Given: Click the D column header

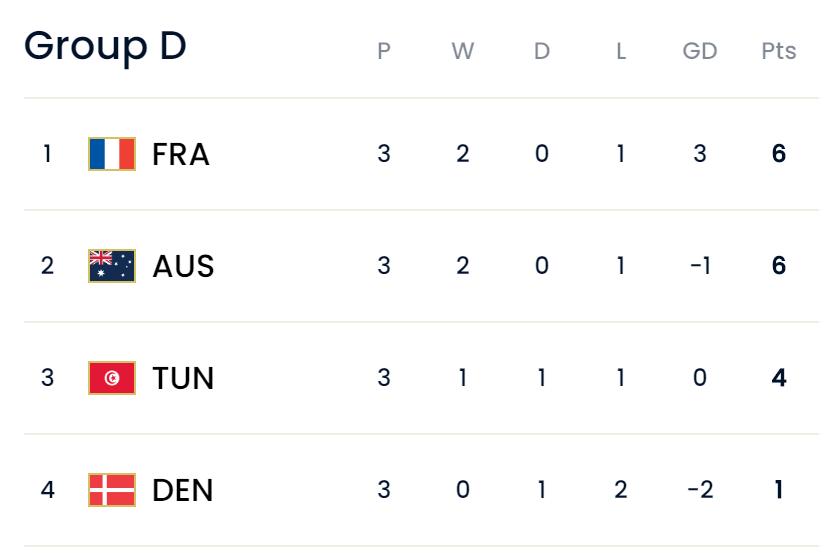Looking at the screenshot, I should click(541, 51).
